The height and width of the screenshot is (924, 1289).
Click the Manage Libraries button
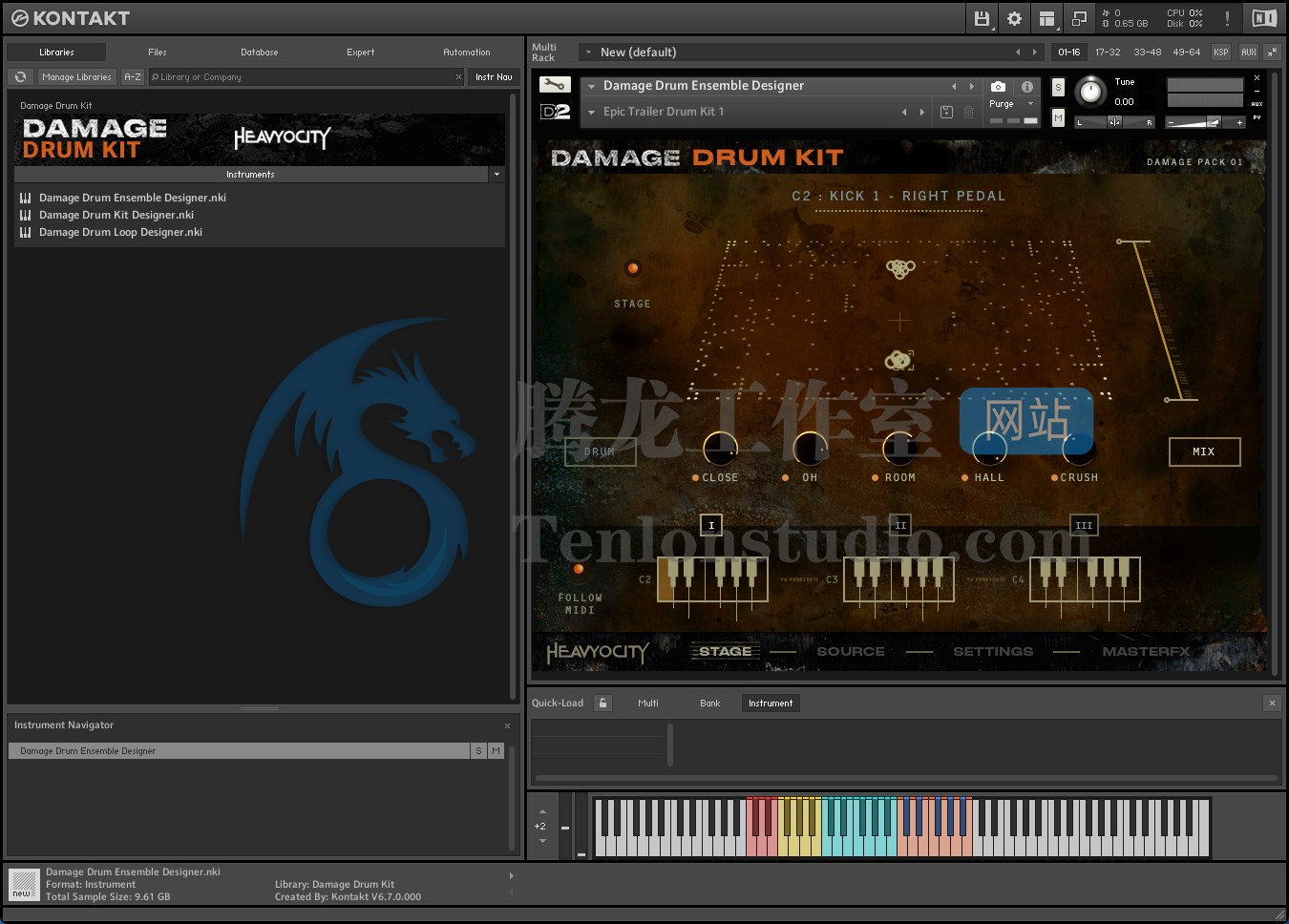click(x=76, y=76)
